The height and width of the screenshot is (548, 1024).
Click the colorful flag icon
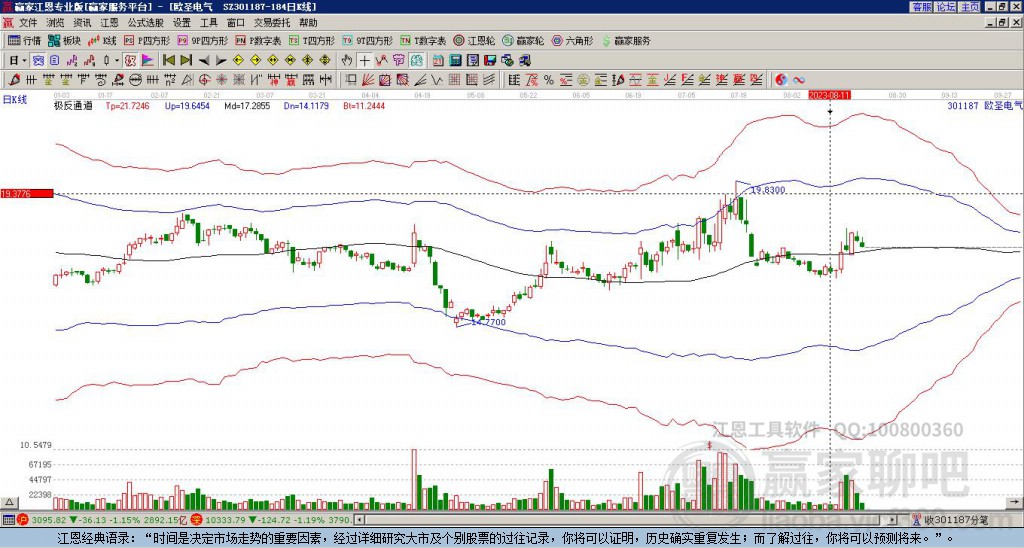coord(148,60)
